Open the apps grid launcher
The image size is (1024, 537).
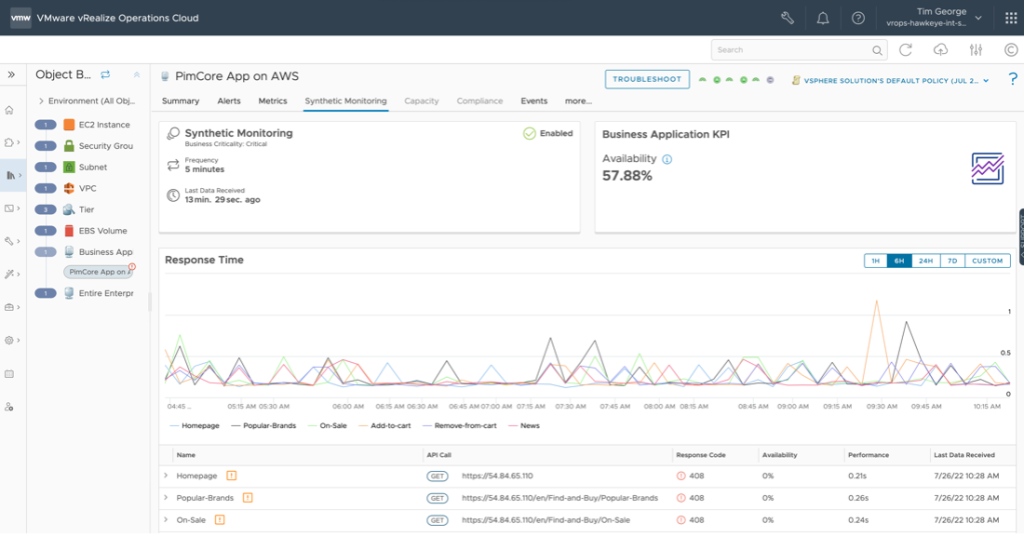coord(1010,18)
